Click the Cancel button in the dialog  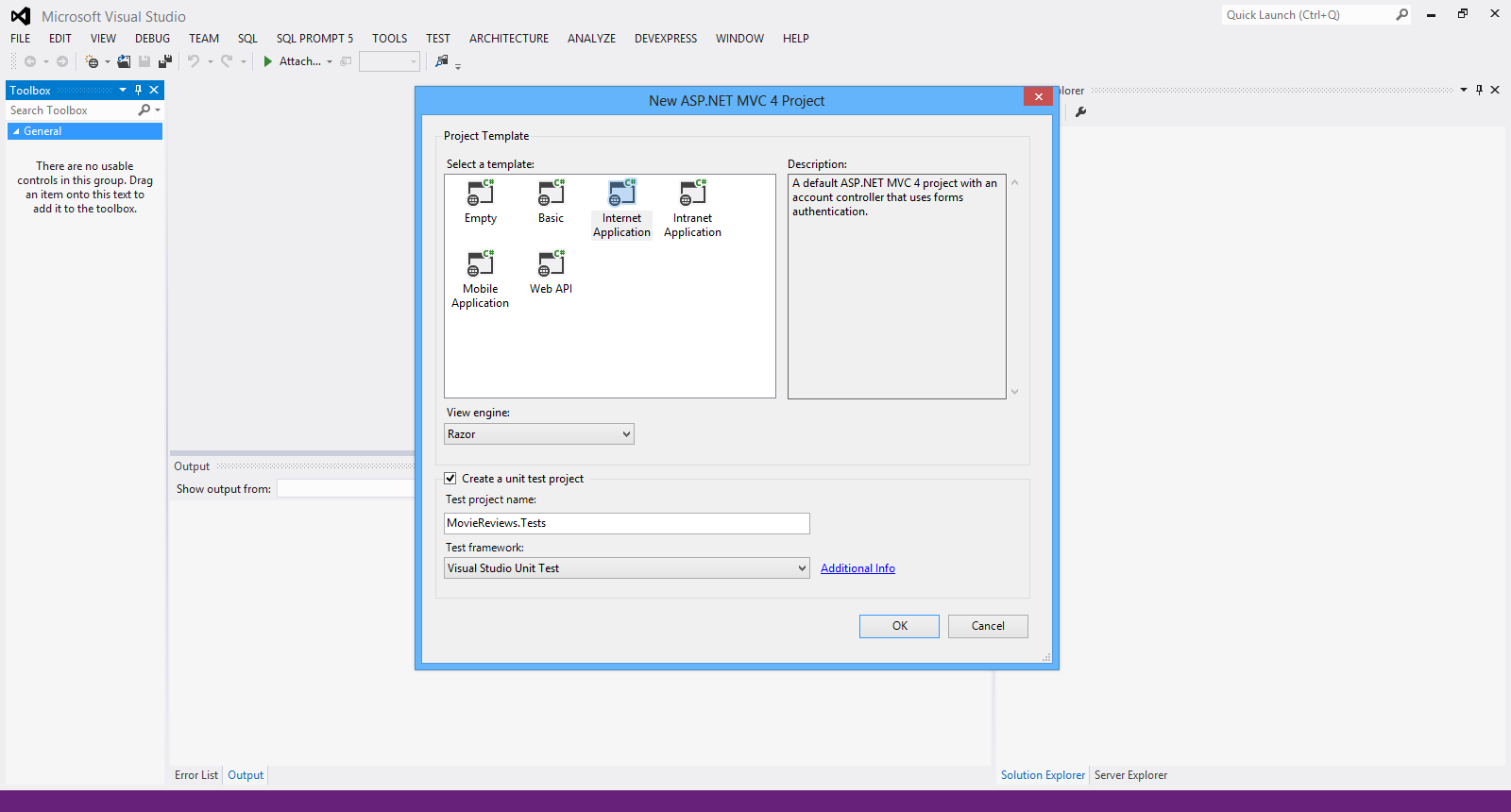tap(988, 626)
